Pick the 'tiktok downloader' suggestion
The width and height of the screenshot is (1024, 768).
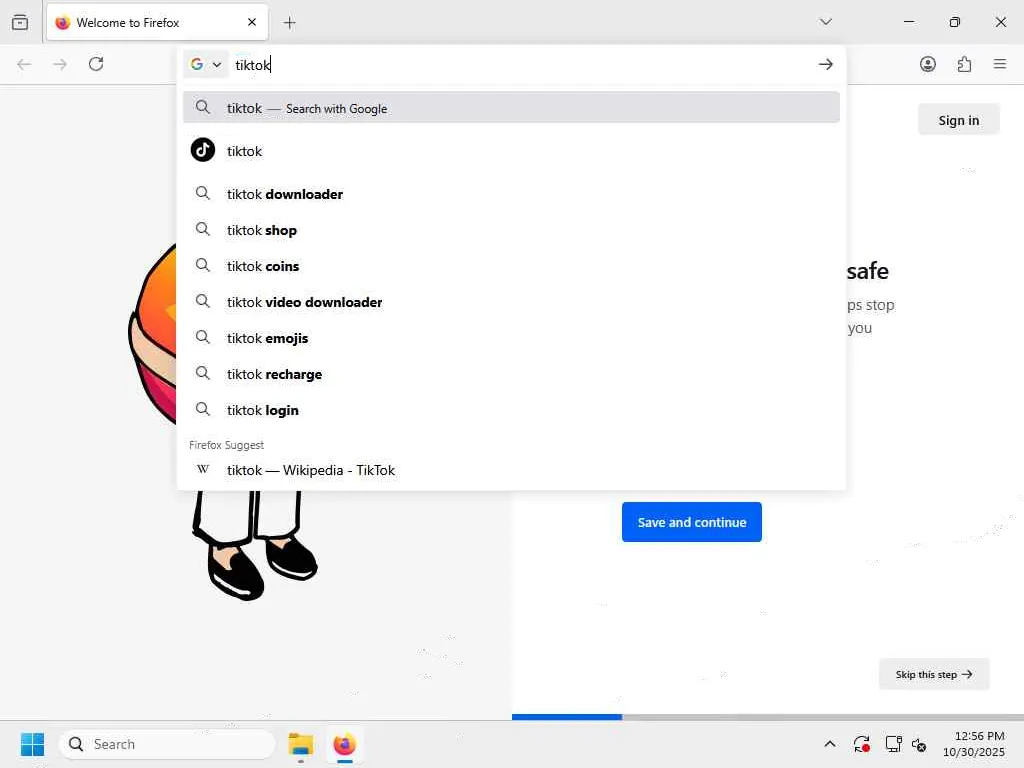pos(511,194)
